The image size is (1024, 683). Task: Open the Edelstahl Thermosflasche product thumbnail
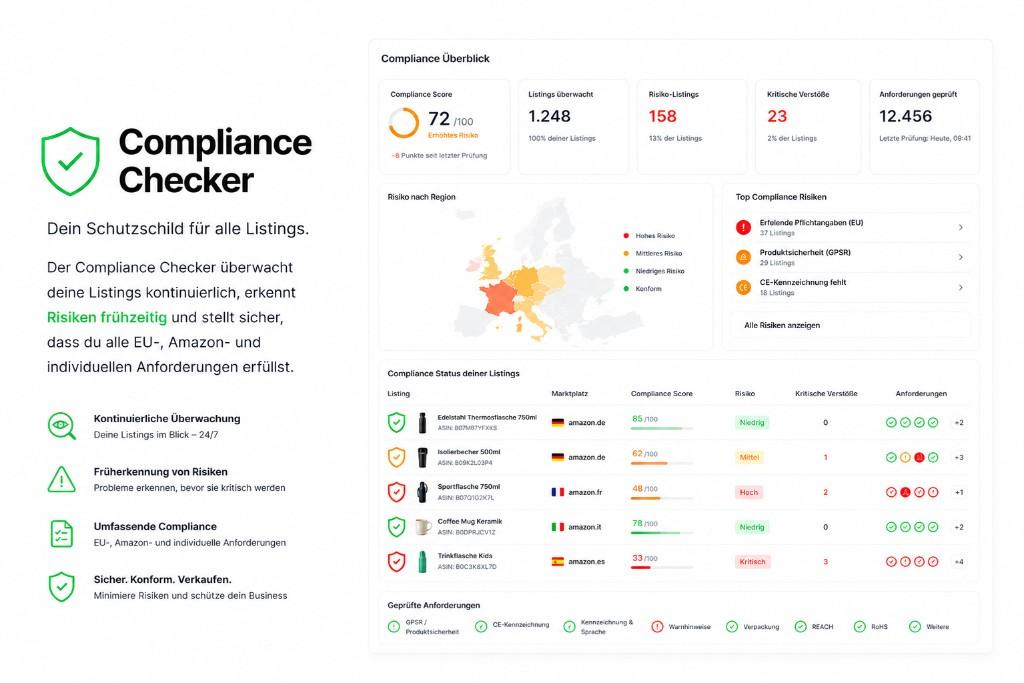coord(423,422)
